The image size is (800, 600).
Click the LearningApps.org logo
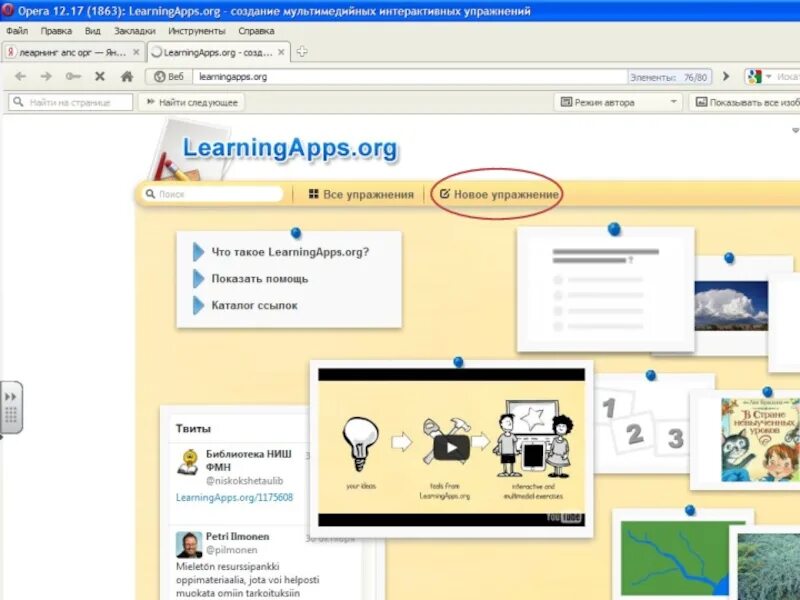290,148
